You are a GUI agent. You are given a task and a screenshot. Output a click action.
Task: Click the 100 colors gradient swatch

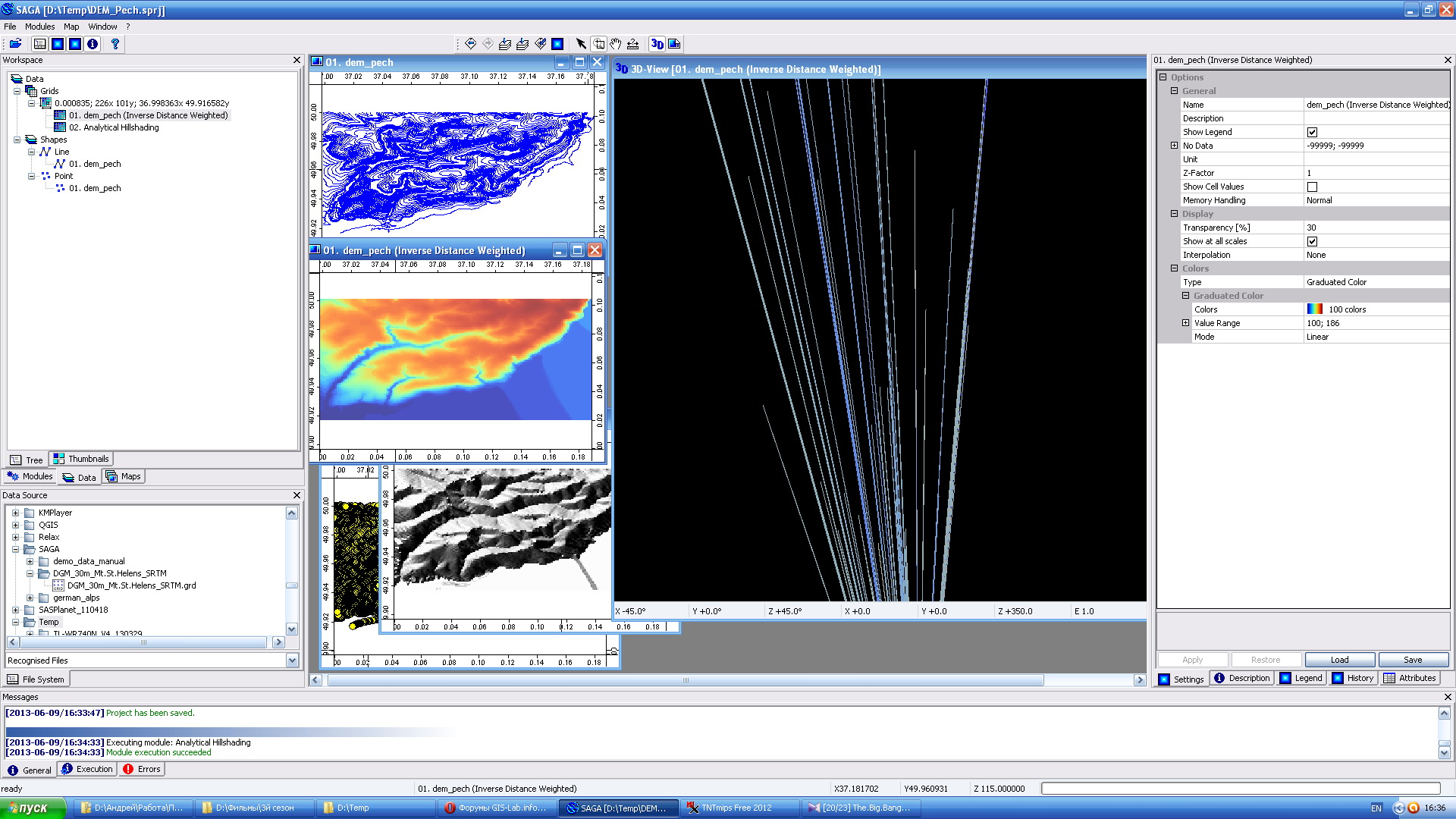coord(1314,309)
